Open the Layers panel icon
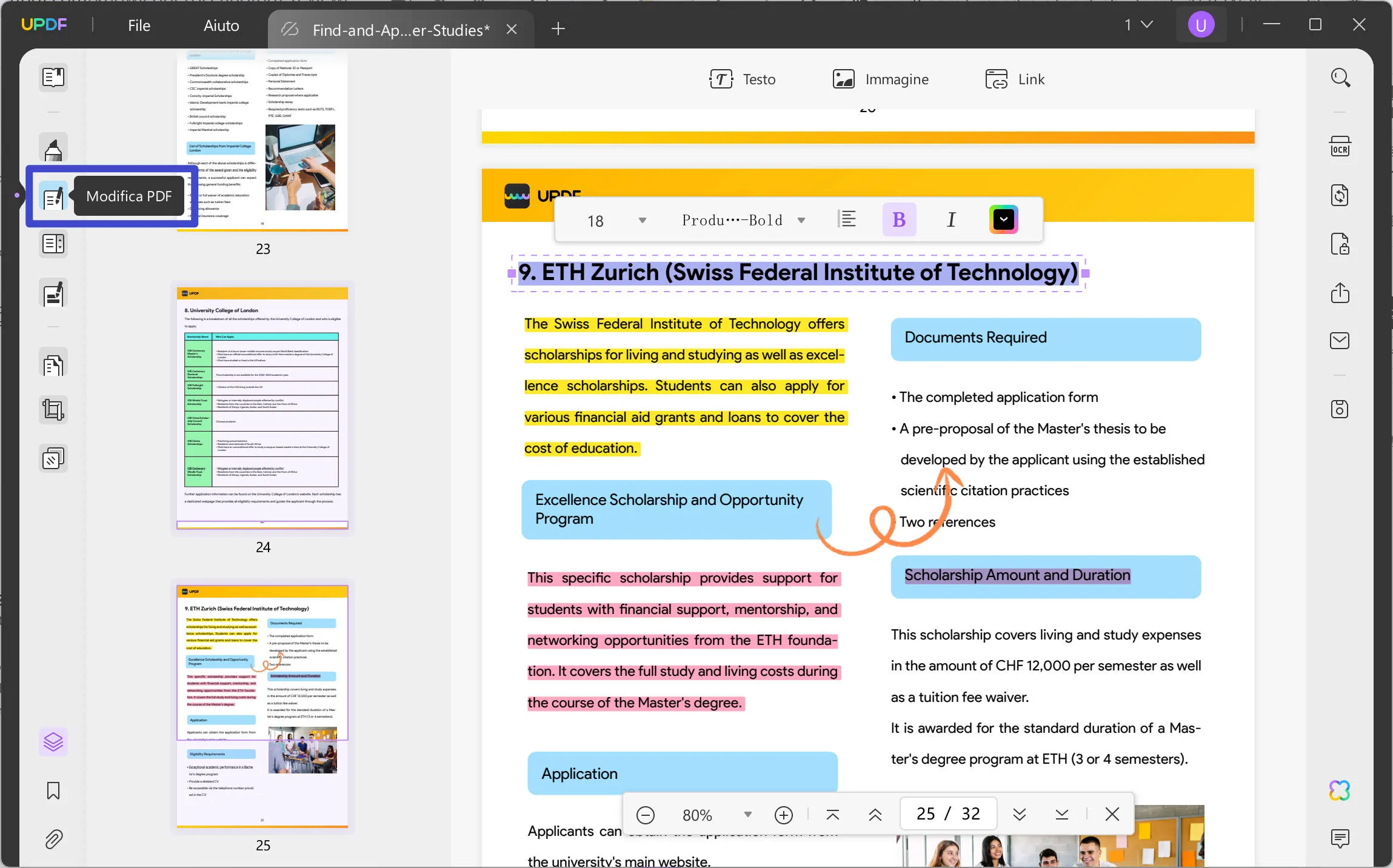Viewport: 1393px width, 868px height. point(53,741)
